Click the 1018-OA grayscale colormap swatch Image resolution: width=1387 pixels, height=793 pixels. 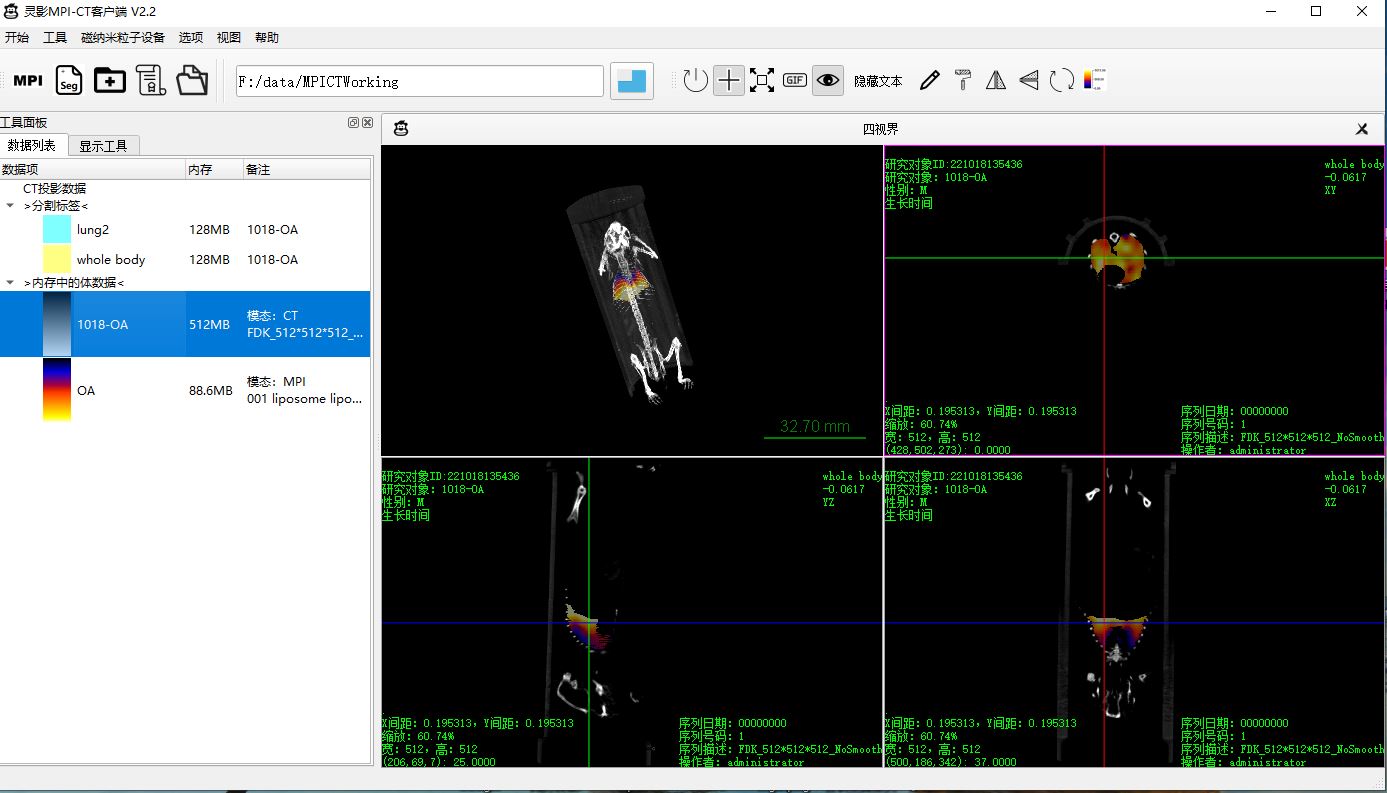pyautogui.click(x=57, y=324)
